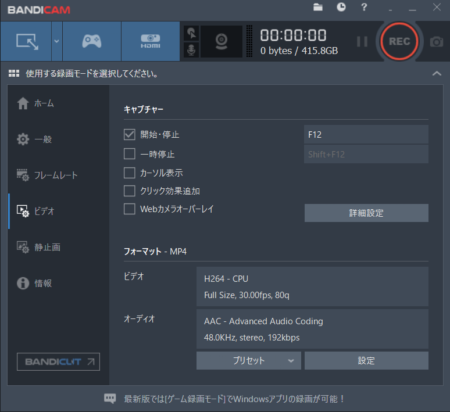Click the H264 - CPU video codec text
This screenshot has height=412, width=450.
click(x=226, y=279)
